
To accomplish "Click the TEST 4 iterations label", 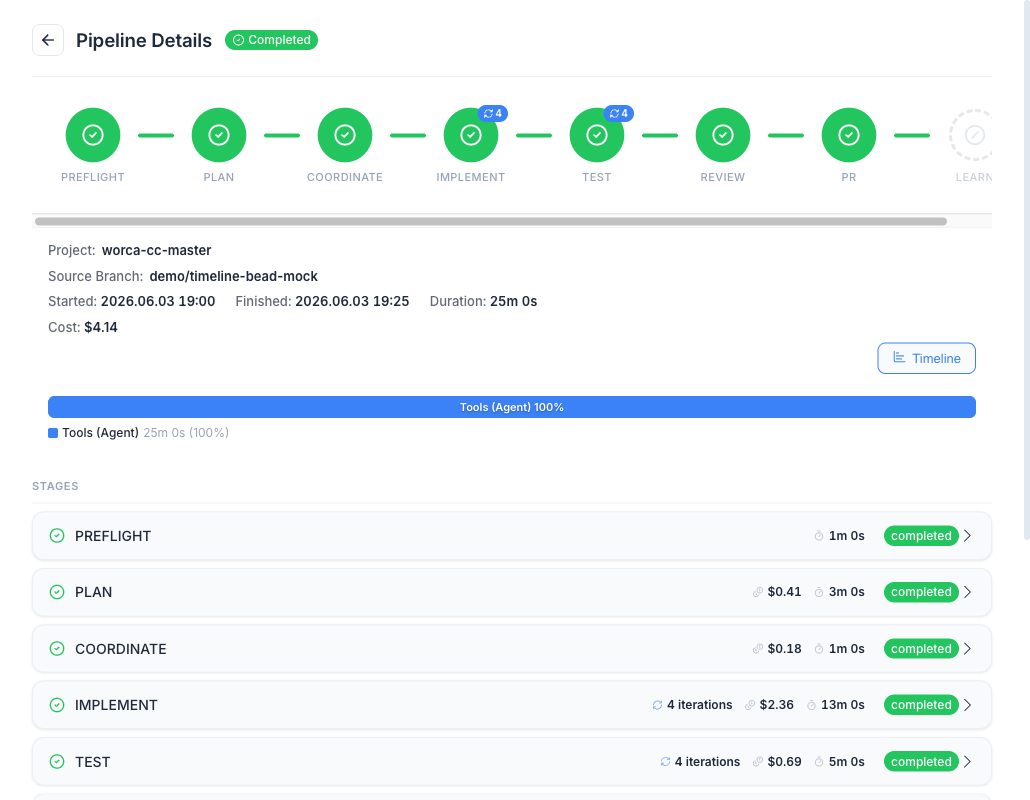I will pyautogui.click(x=707, y=762).
